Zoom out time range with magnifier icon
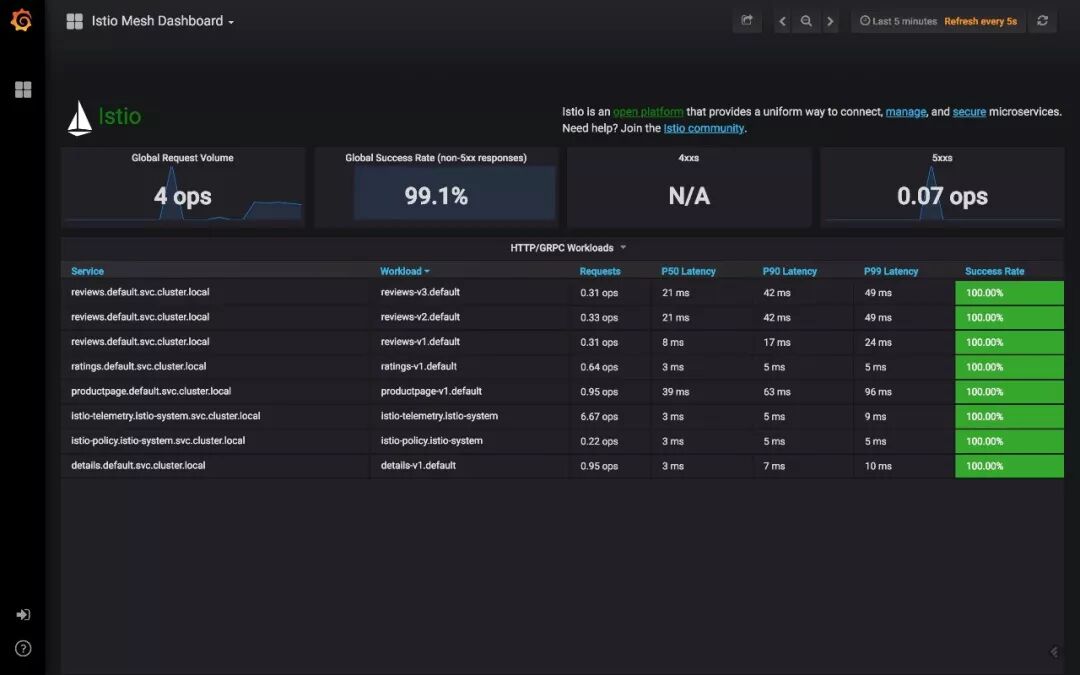 [806, 21]
